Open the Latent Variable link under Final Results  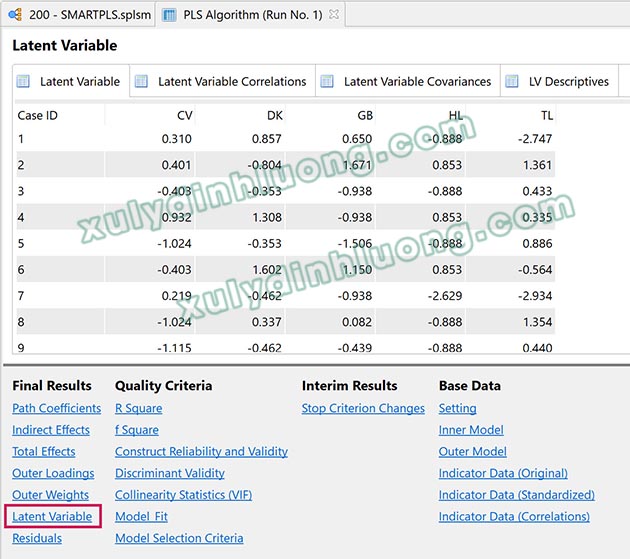pos(52,516)
